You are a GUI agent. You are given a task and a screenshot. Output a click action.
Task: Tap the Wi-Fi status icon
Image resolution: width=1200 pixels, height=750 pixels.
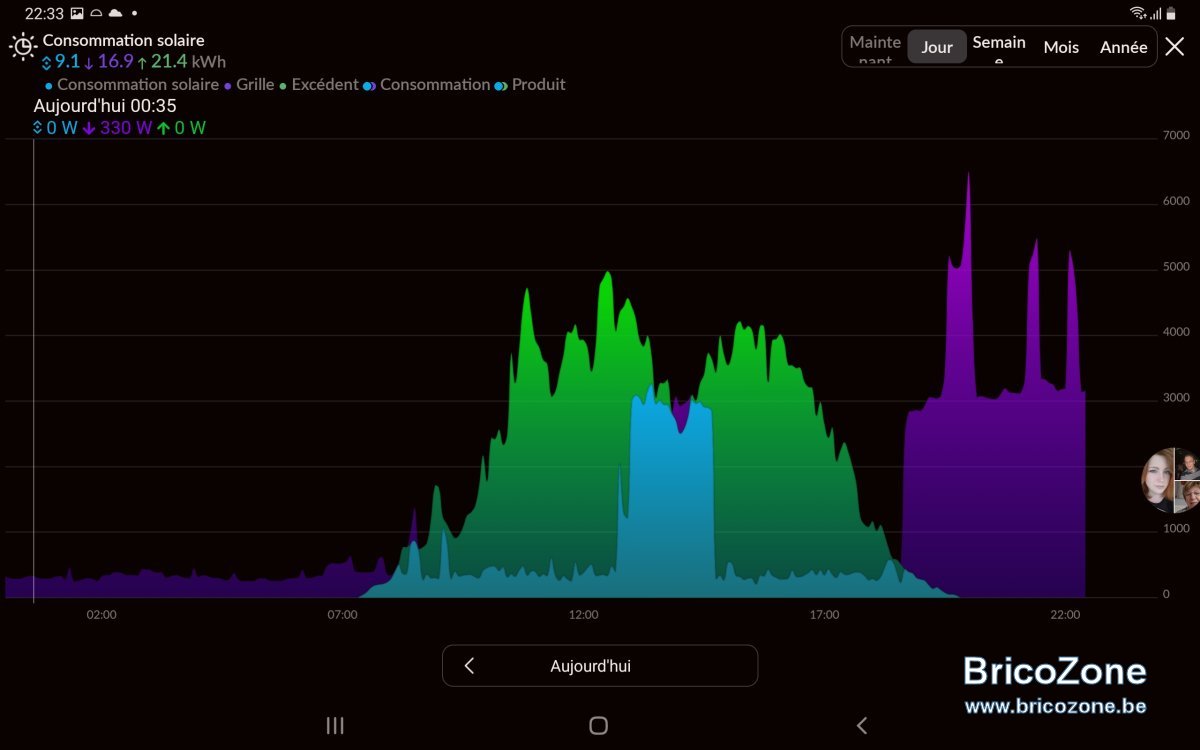pos(1138,13)
